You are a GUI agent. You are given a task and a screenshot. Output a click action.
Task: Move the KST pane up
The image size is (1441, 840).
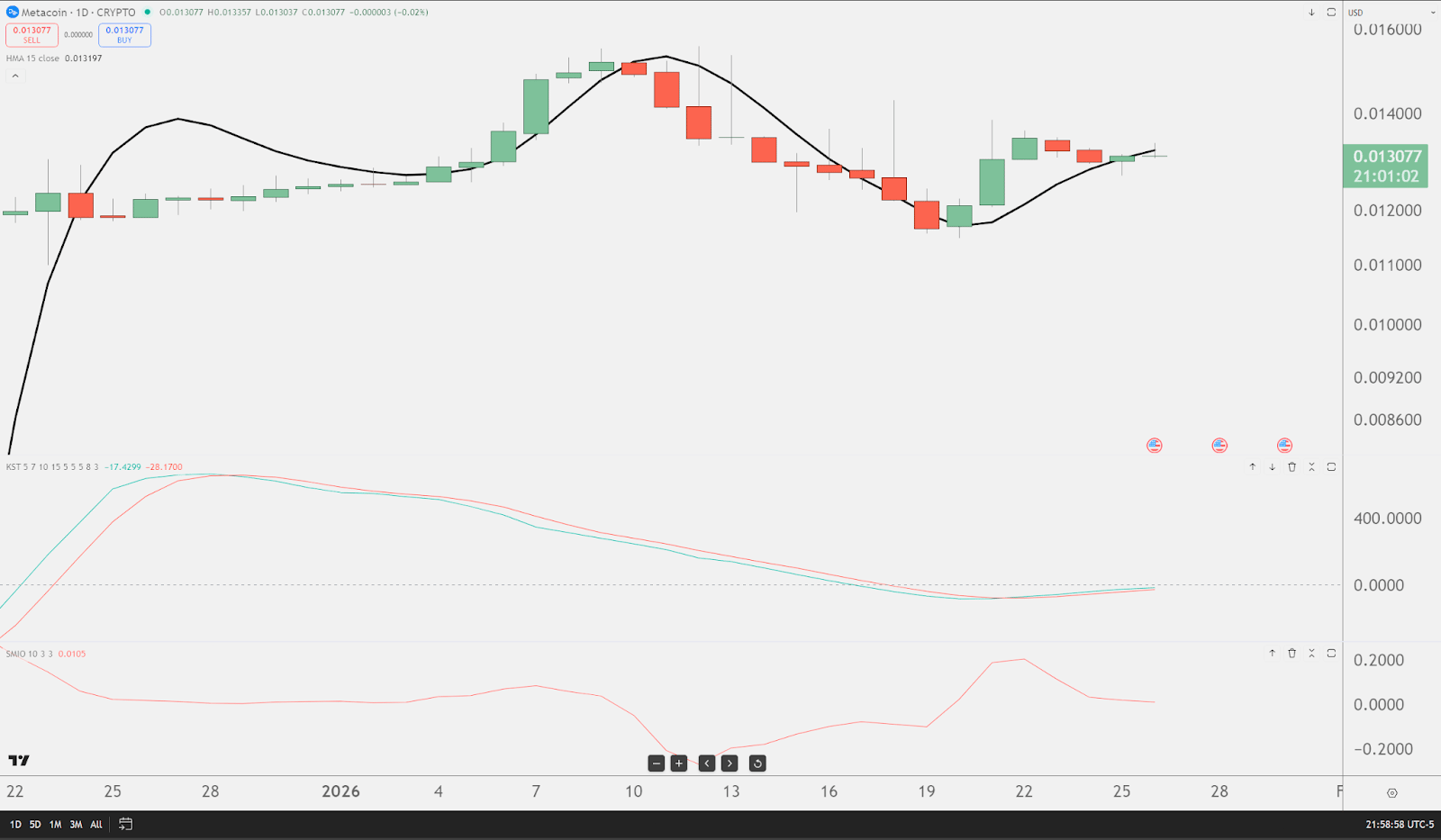[1252, 467]
